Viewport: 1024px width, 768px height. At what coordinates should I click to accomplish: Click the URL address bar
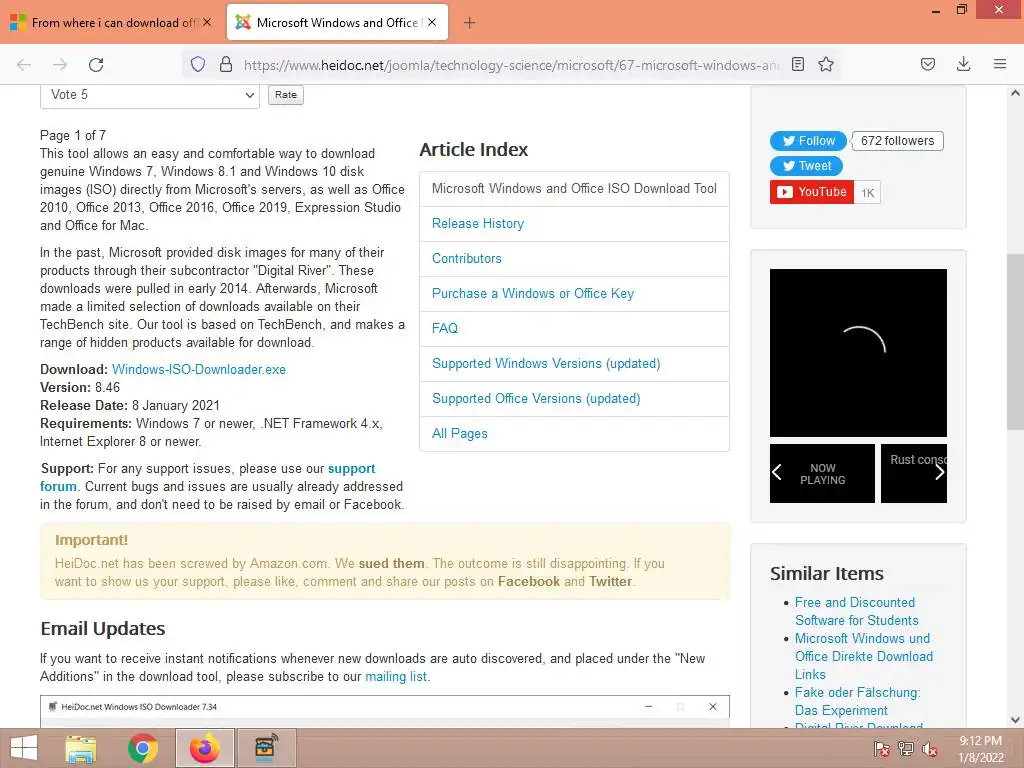tap(511, 65)
